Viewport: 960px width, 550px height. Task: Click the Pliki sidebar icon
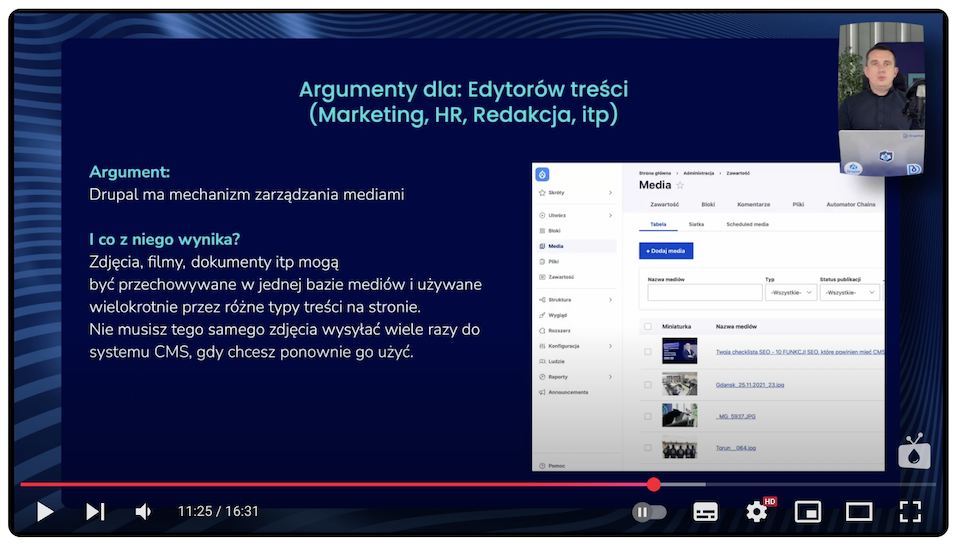[x=542, y=262]
